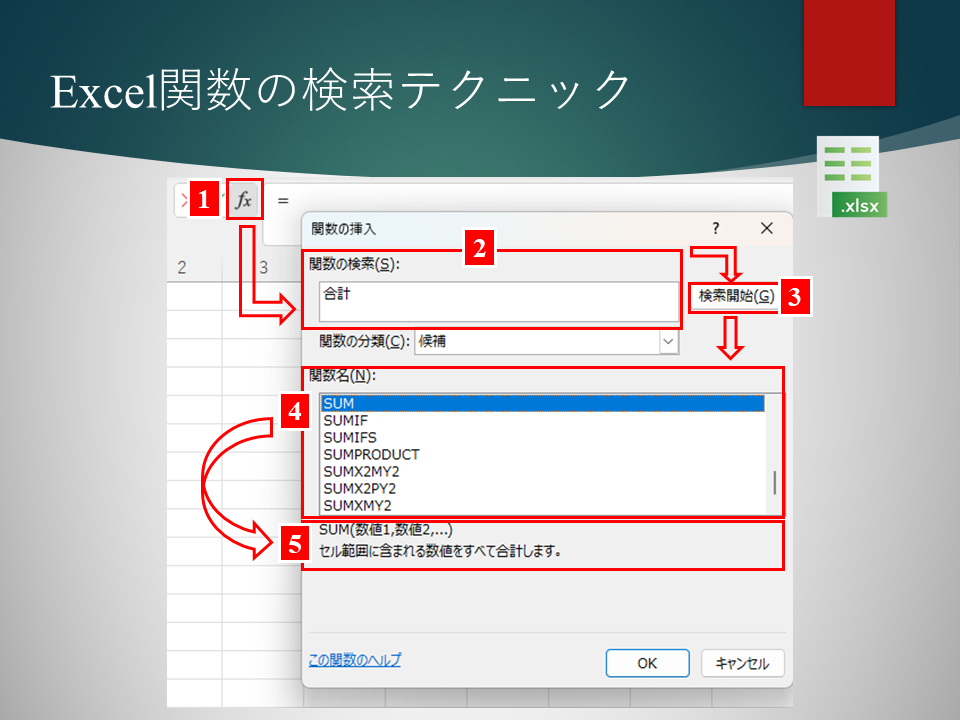Click the red step marker number 1
960x720 pixels.
coord(204,200)
